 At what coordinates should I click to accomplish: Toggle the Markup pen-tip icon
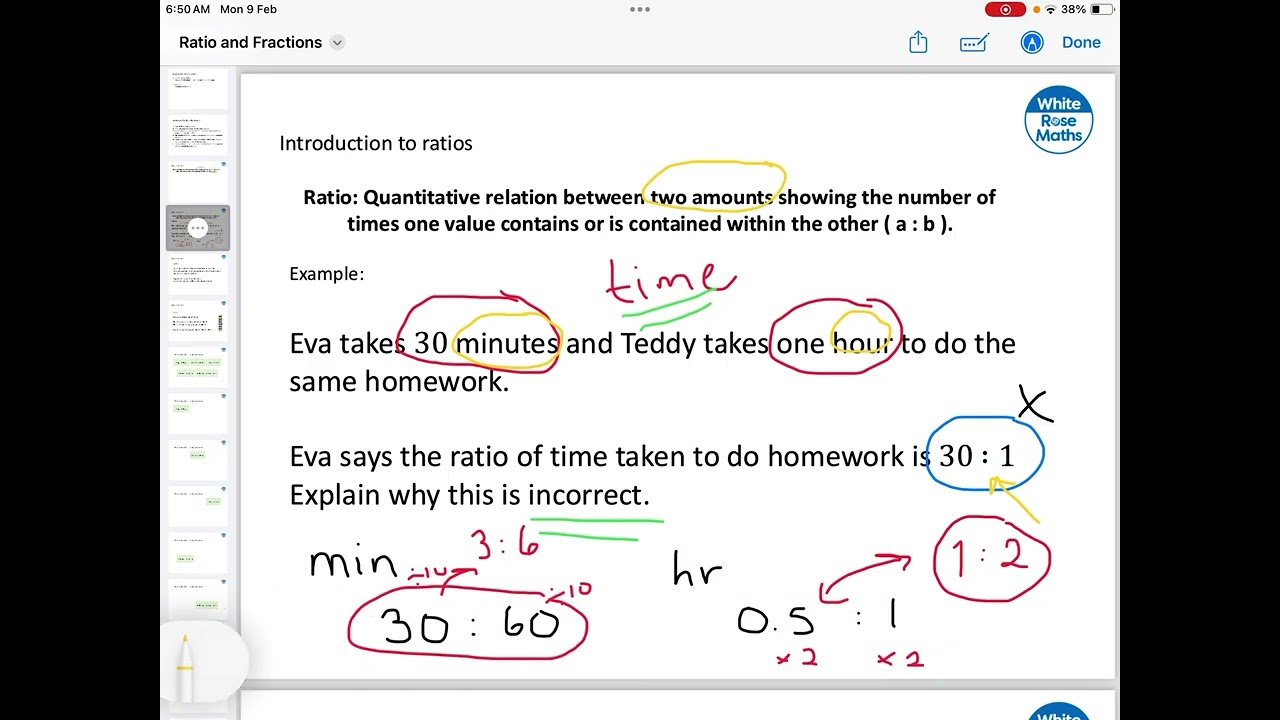pos(1032,42)
